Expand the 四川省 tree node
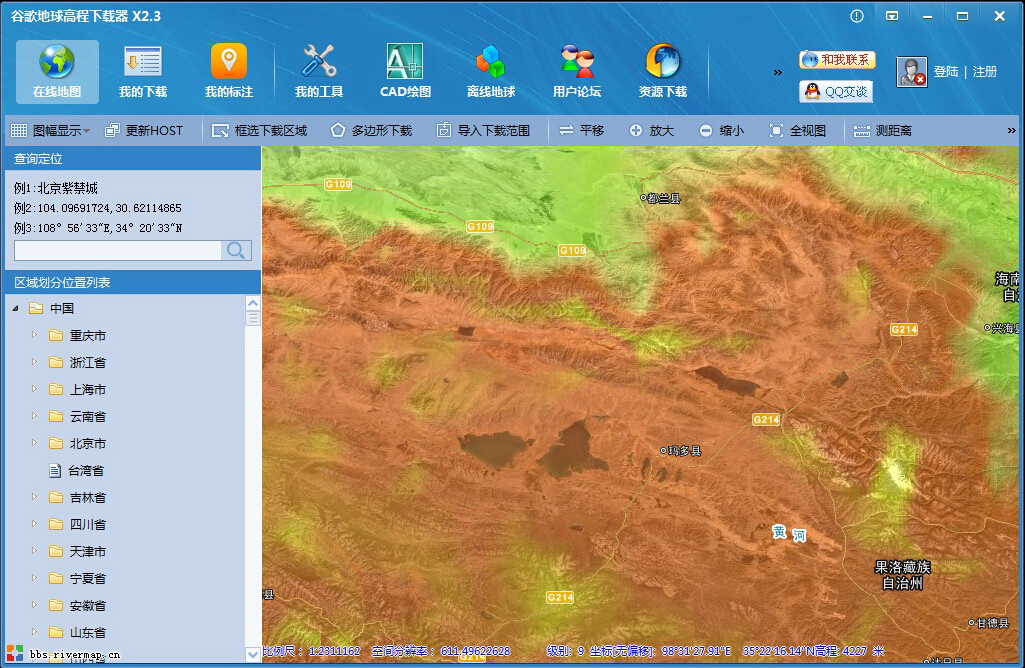This screenshot has width=1025, height=668. (x=34, y=524)
